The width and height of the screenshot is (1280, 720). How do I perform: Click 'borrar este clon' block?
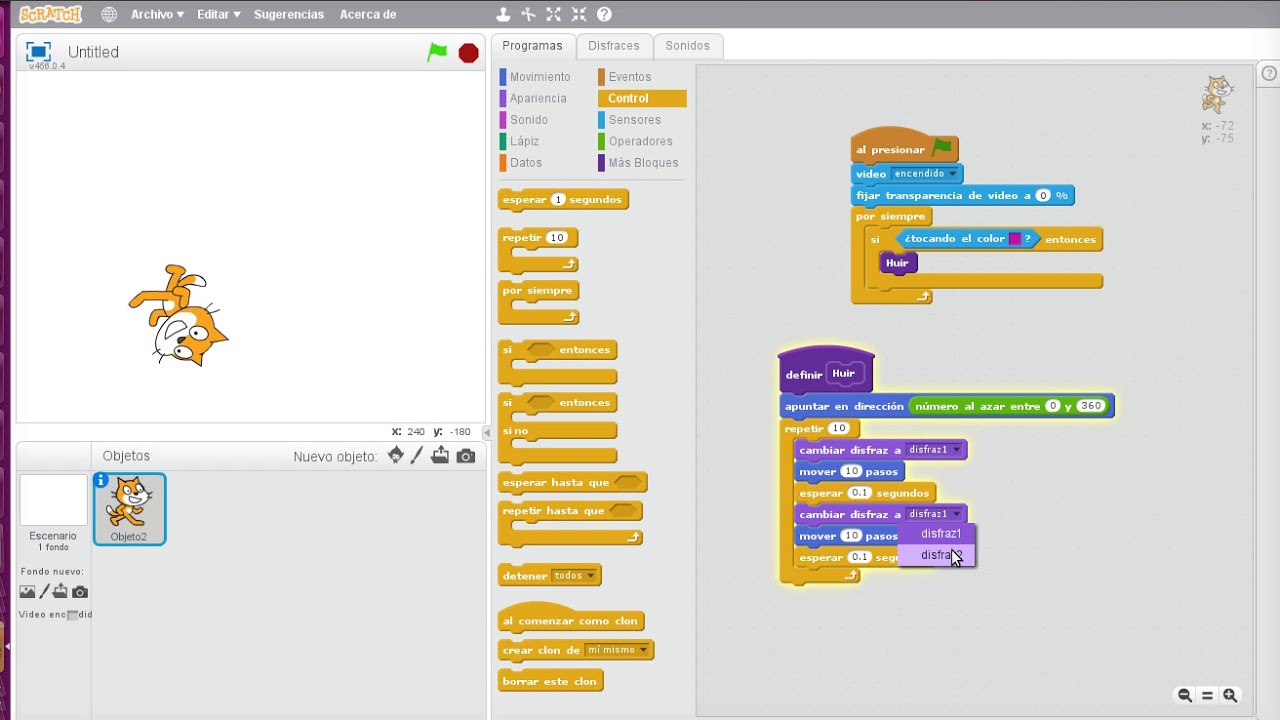(x=550, y=682)
